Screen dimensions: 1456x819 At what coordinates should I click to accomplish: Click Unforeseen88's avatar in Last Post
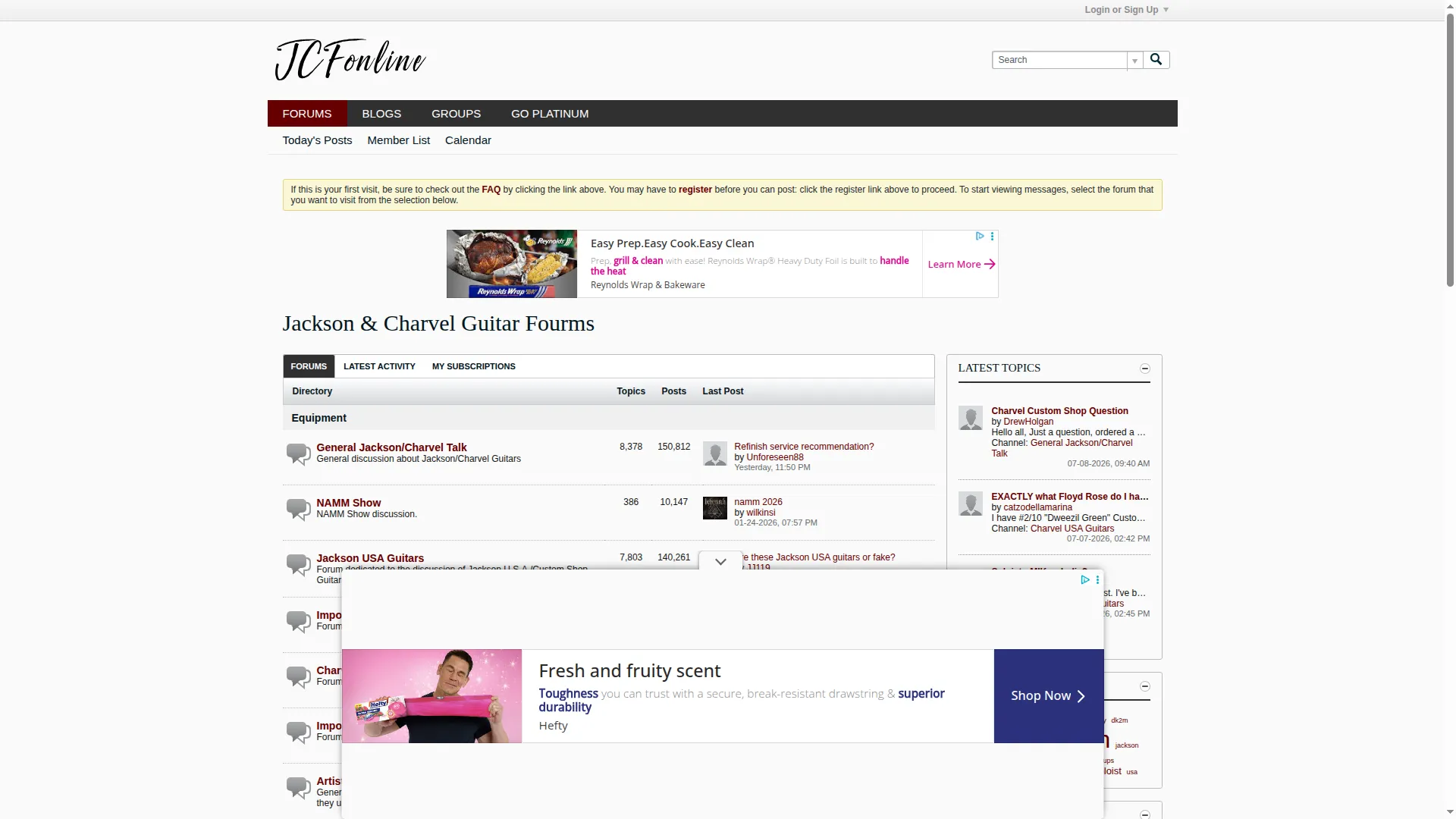tap(715, 453)
